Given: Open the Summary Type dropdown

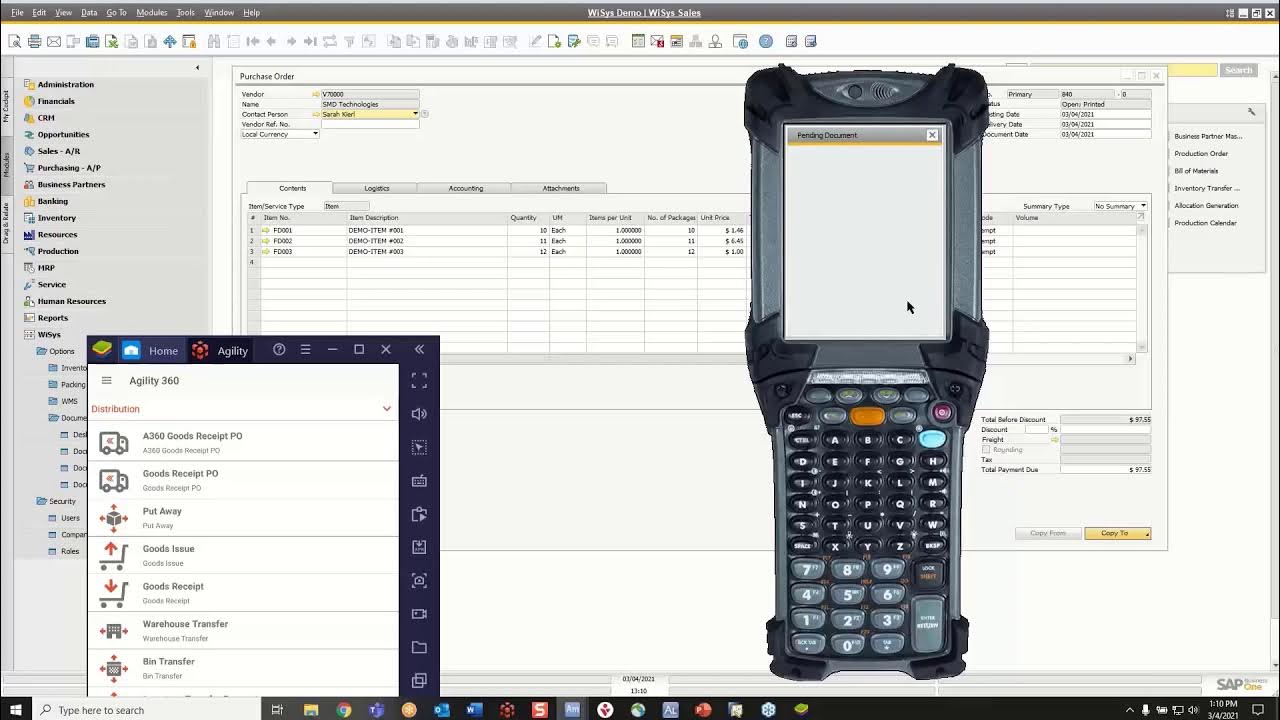Looking at the screenshot, I should tap(1143, 206).
